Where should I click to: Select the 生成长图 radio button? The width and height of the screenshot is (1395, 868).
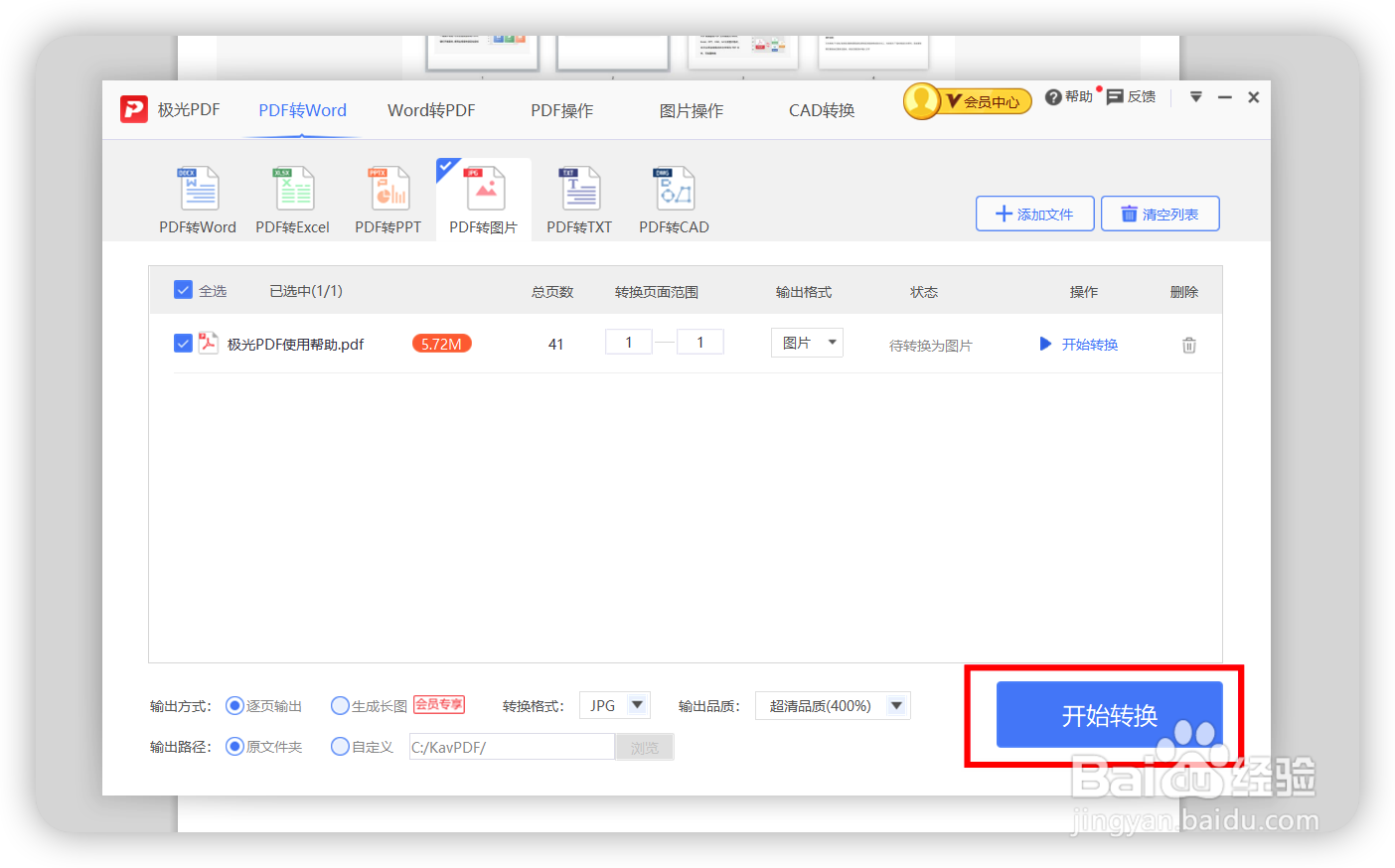(x=340, y=706)
